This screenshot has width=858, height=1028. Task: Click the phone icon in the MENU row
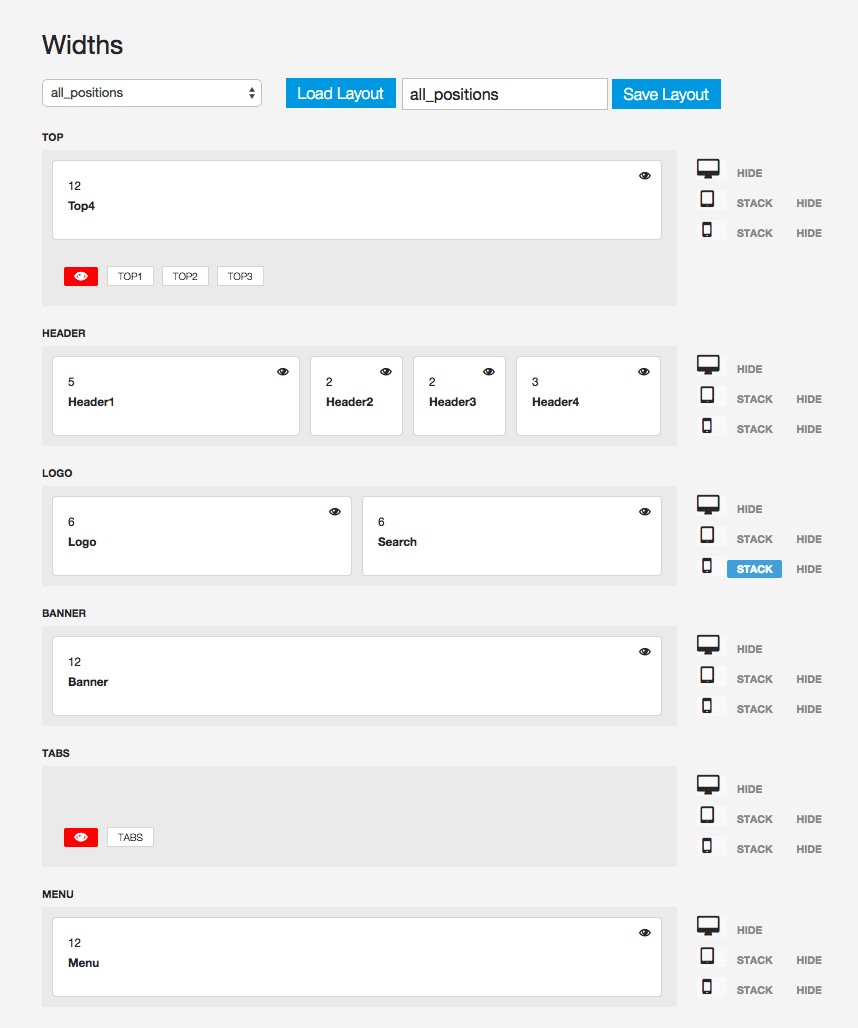point(707,987)
